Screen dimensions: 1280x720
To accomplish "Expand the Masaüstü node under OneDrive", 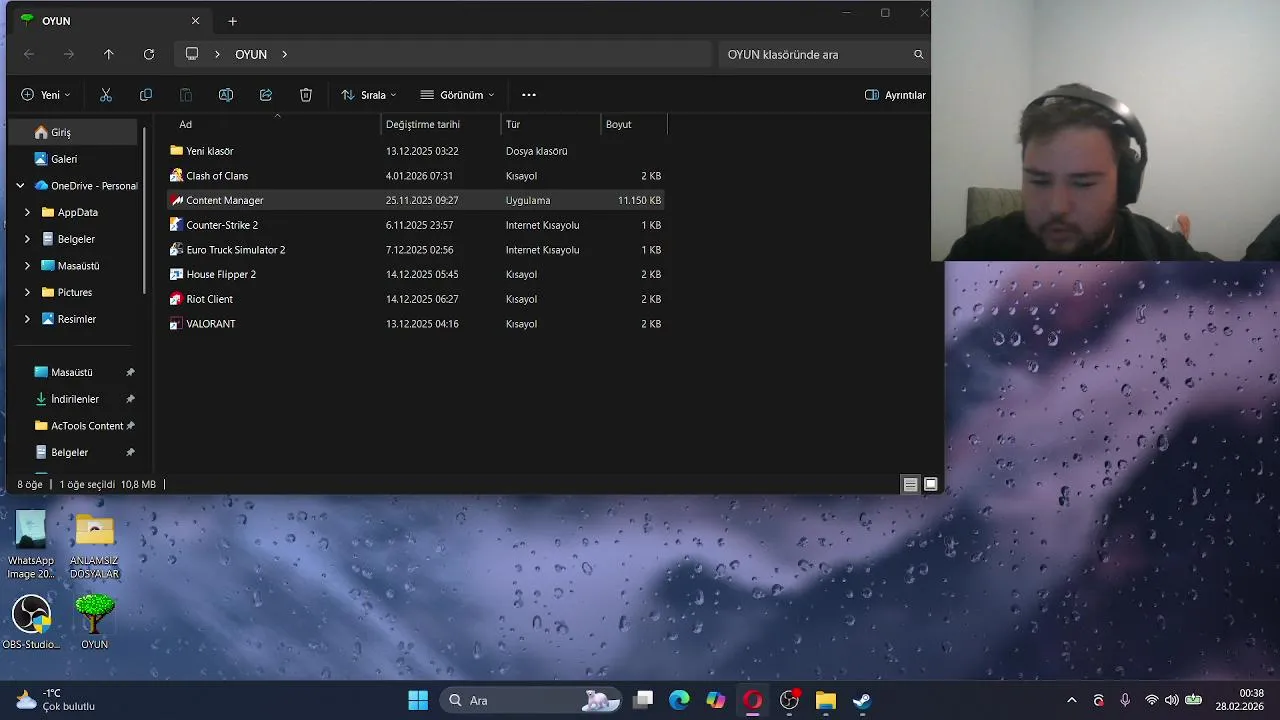I will [x=27, y=266].
